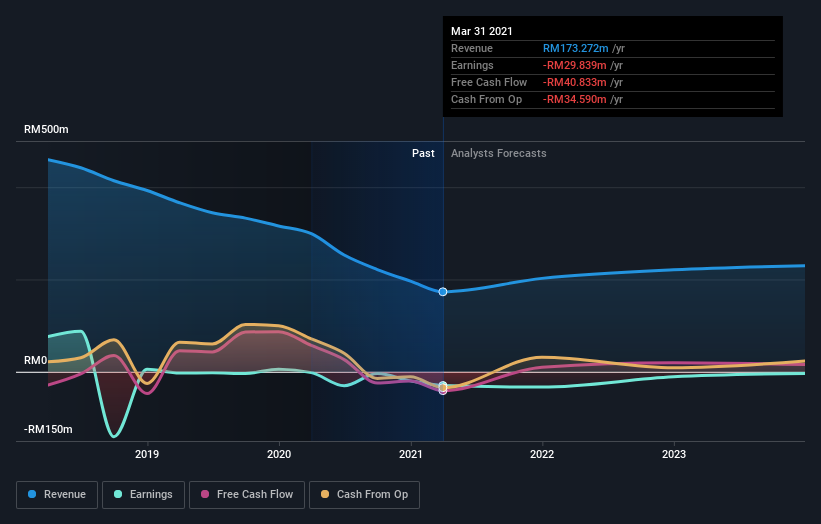Click the 2020 x-axis label

pos(279,454)
